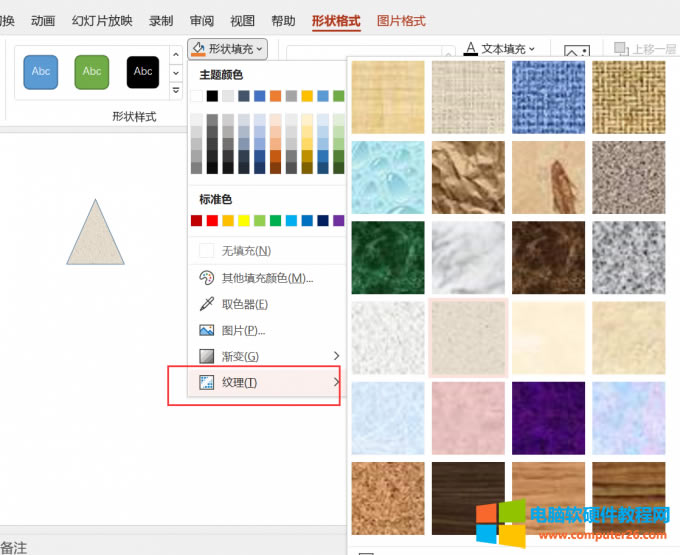This screenshot has width=680, height=555.
Task: Click the picture icon for 图片 fill
Action: point(207,330)
